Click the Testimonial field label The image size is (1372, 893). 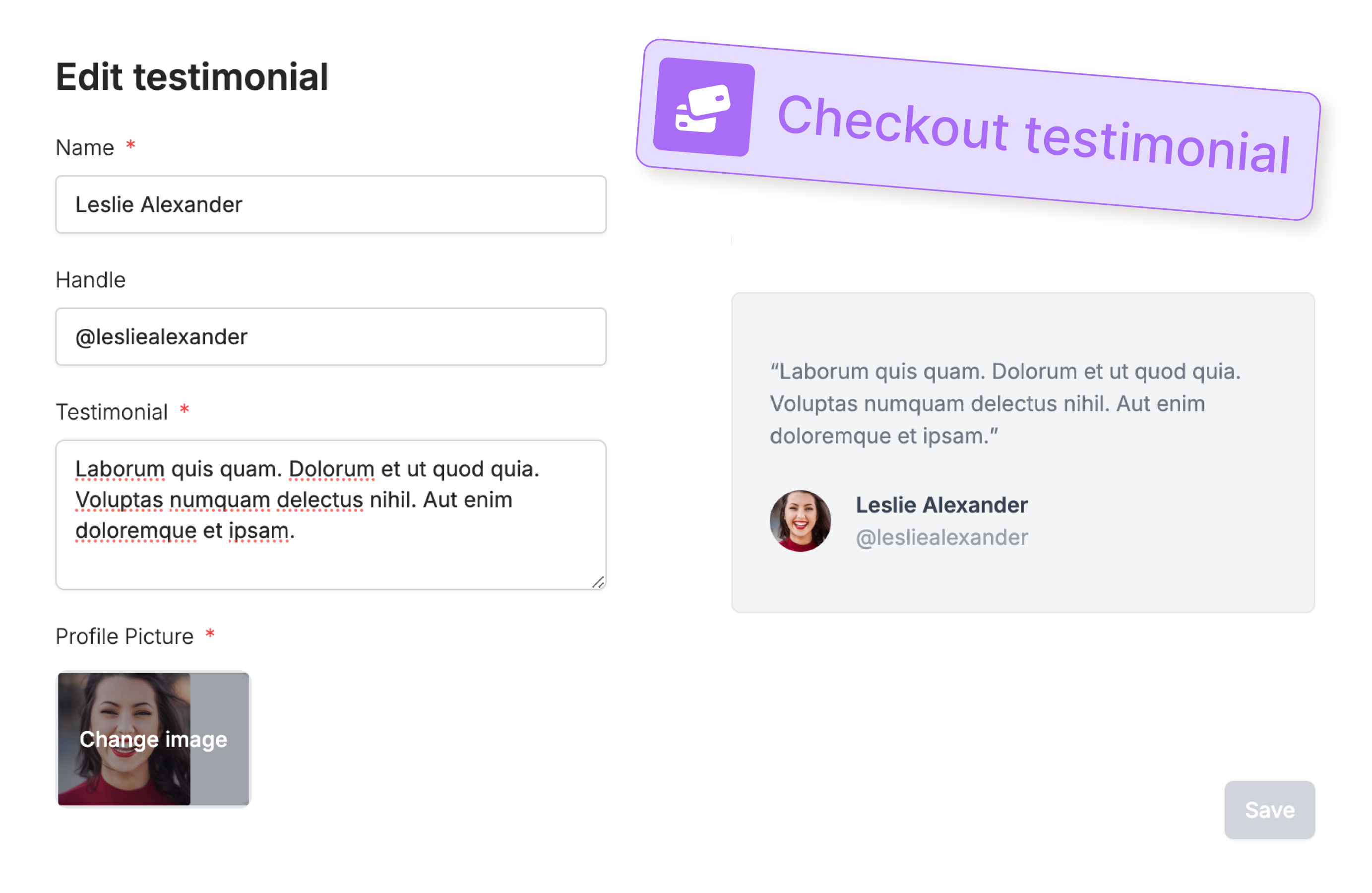(112, 412)
